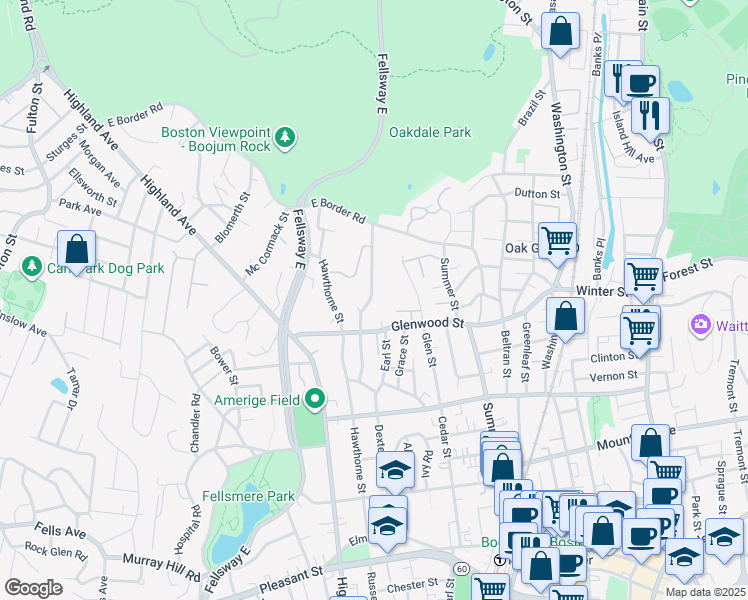
Task: Click the Mc Cormack St label
Action: 268,244
